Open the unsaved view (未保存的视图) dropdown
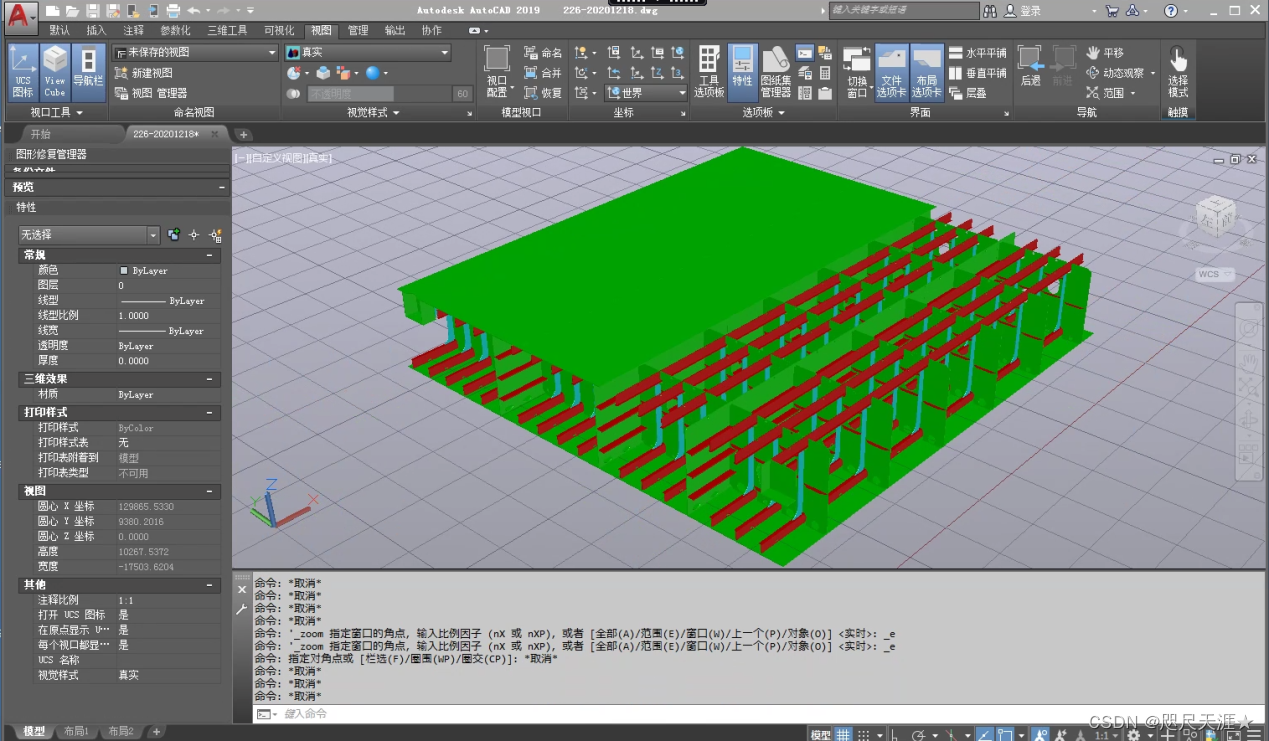The height and width of the screenshot is (741, 1269). 195,52
